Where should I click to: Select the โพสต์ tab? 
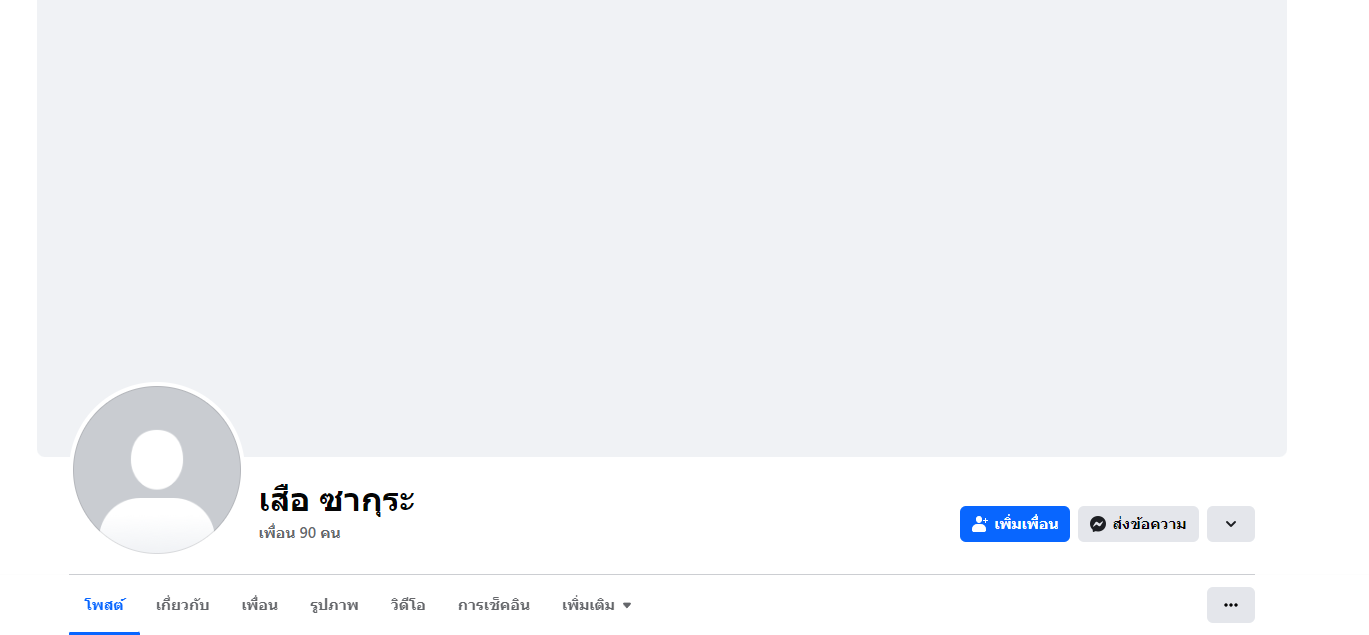coord(104,605)
